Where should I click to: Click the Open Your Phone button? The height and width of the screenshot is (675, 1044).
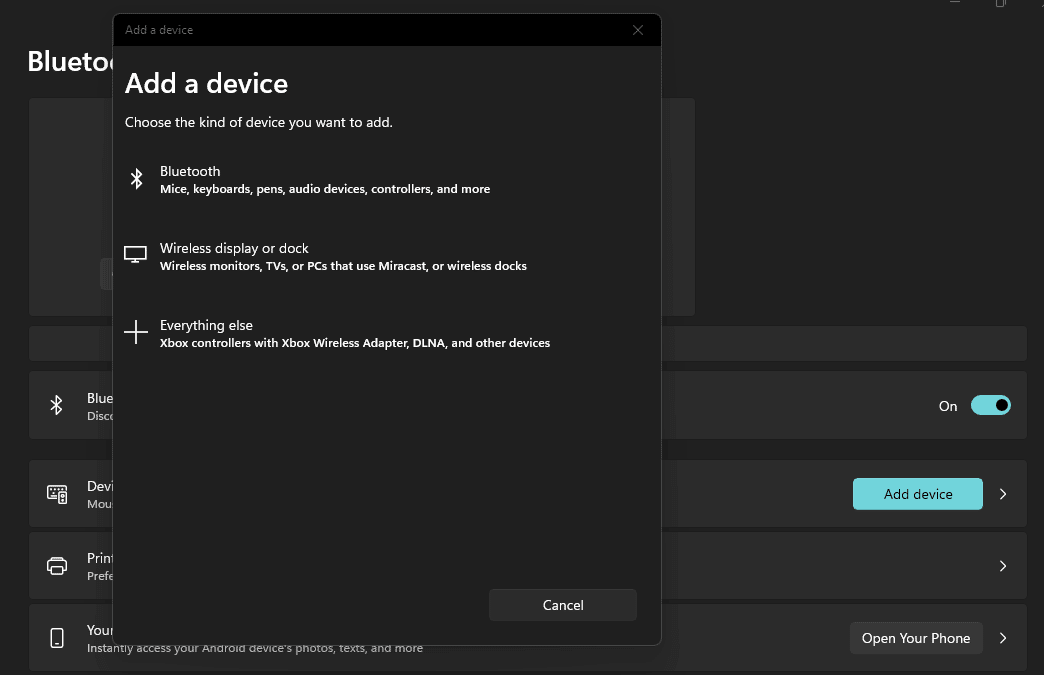pos(915,637)
